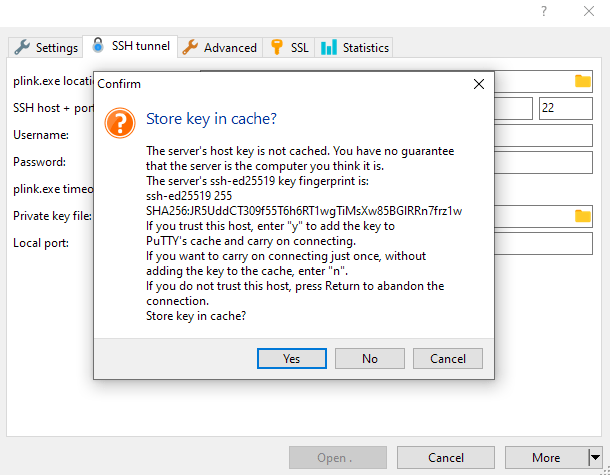Click the SSH port field showing 22
This screenshot has height=475, width=610.
[565, 108]
